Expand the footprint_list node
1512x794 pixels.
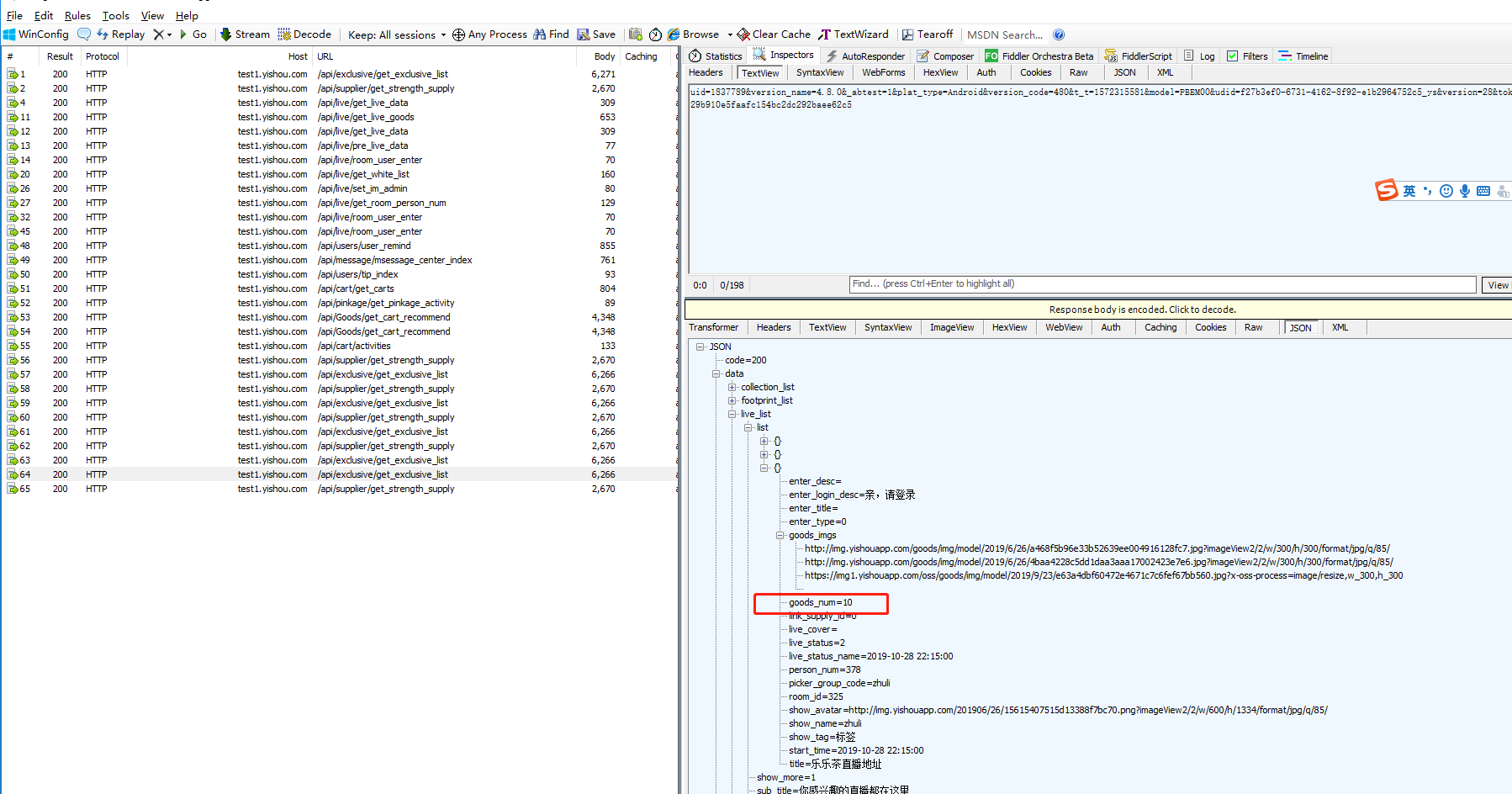click(732, 400)
